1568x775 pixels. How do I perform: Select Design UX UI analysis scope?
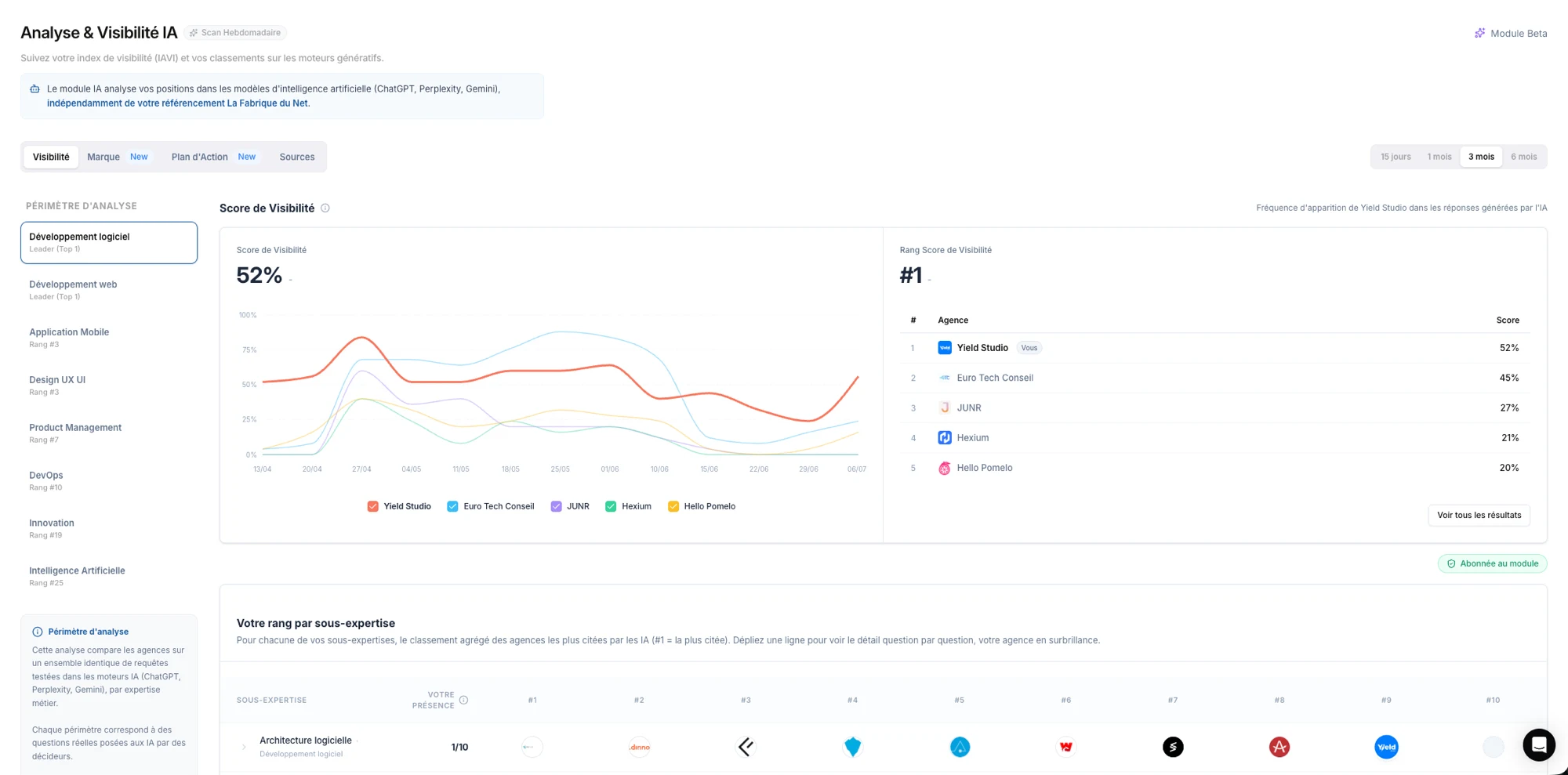(x=109, y=386)
